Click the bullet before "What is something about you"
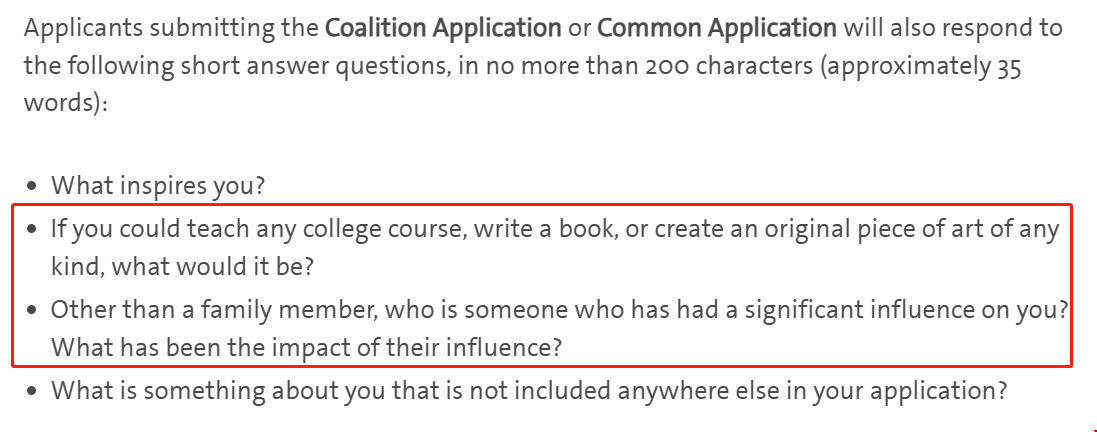 pyautogui.click(x=31, y=391)
